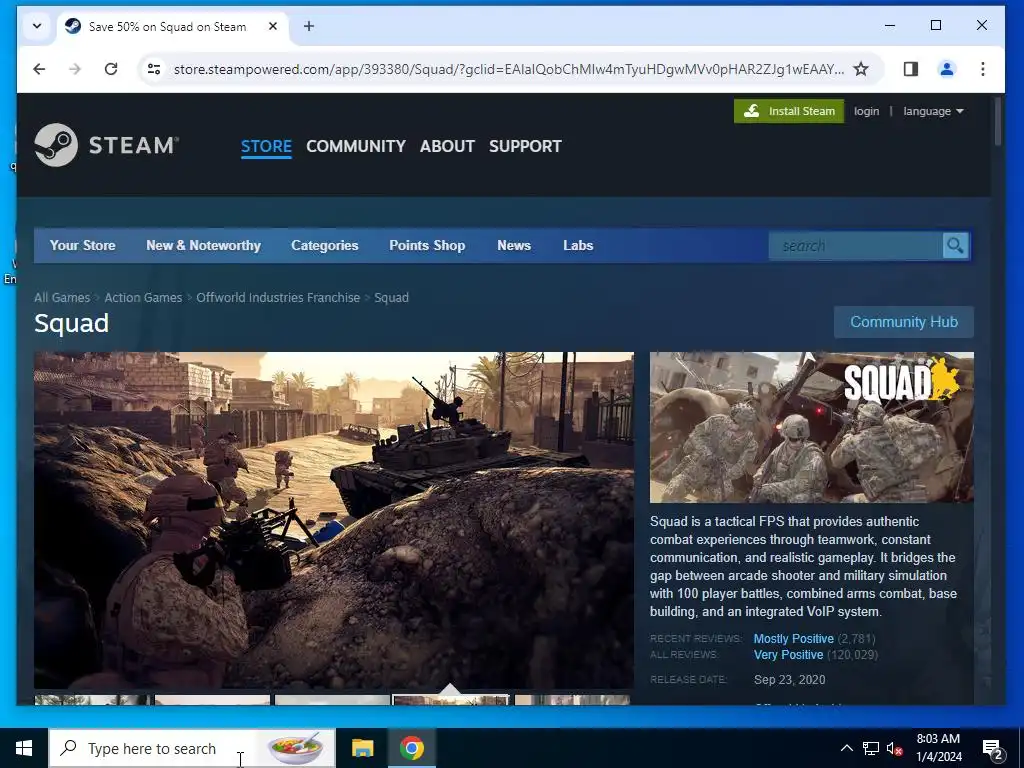Open the SUPPORT page
The image size is (1024, 768).
[526, 146]
